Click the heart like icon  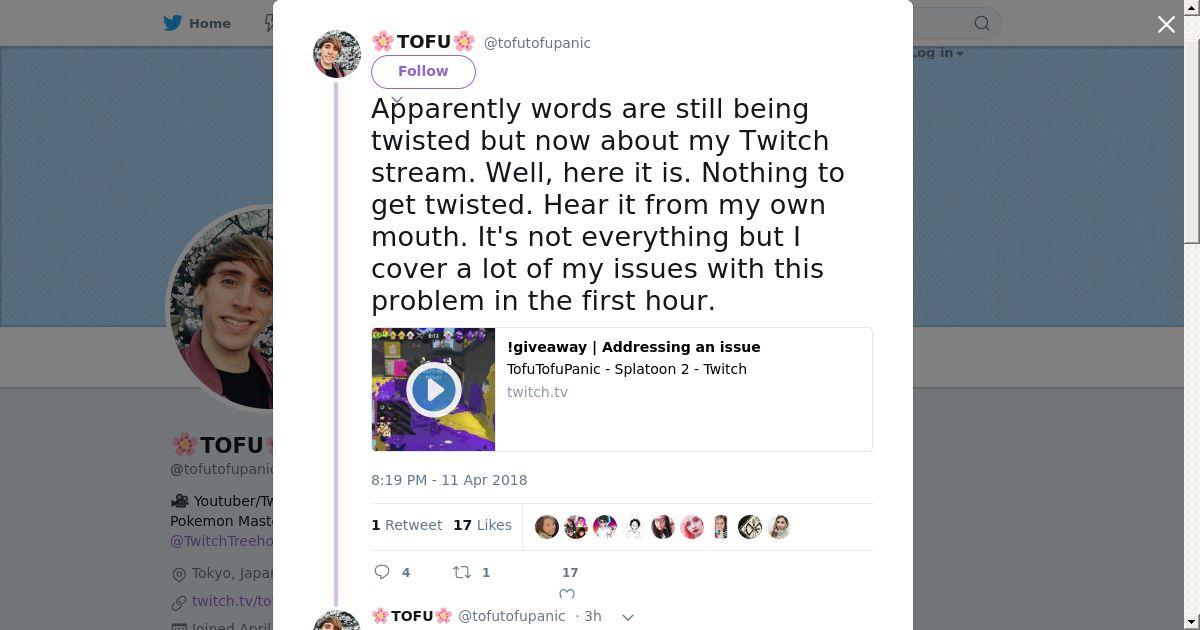(567, 594)
